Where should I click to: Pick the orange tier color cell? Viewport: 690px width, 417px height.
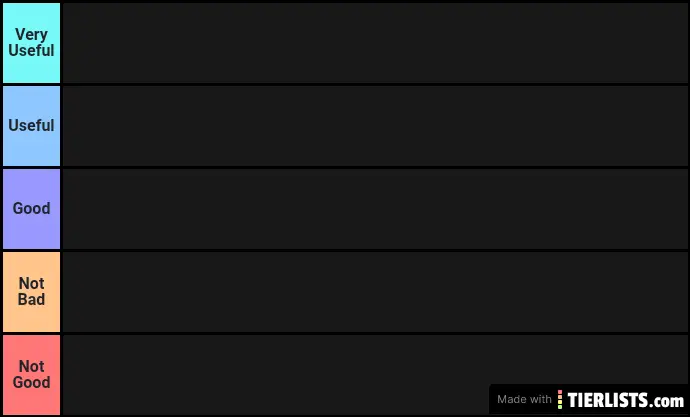[31, 292]
